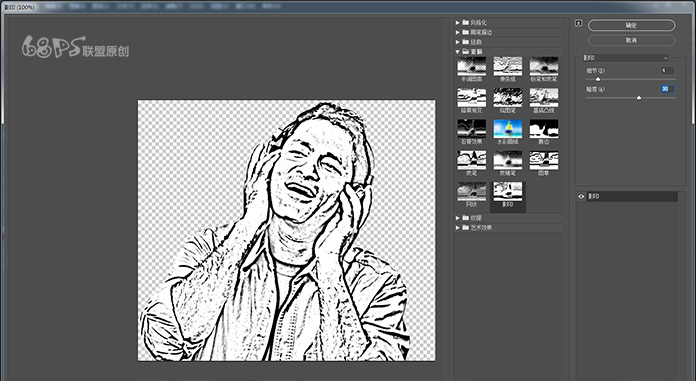Collapse the open Sketch (素描) filter folder
The image size is (696, 381).
pyautogui.click(x=458, y=52)
